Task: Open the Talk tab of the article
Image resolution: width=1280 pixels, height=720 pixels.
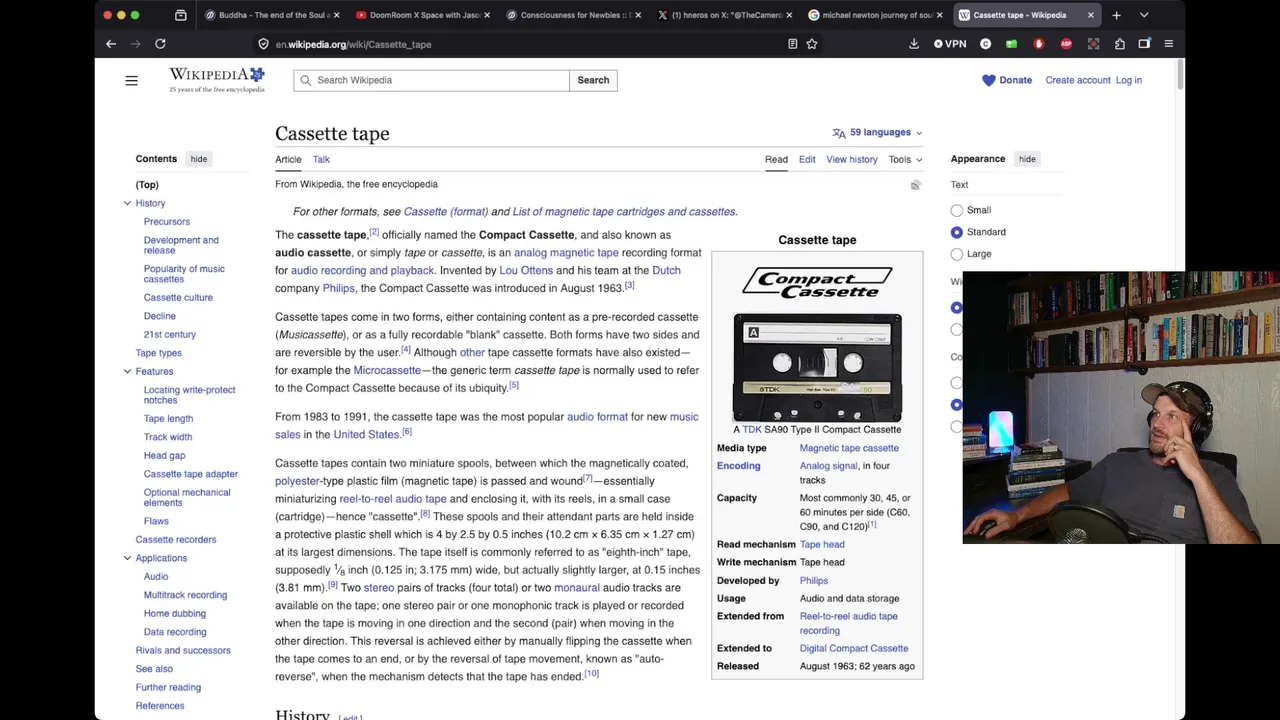Action: pos(321,159)
